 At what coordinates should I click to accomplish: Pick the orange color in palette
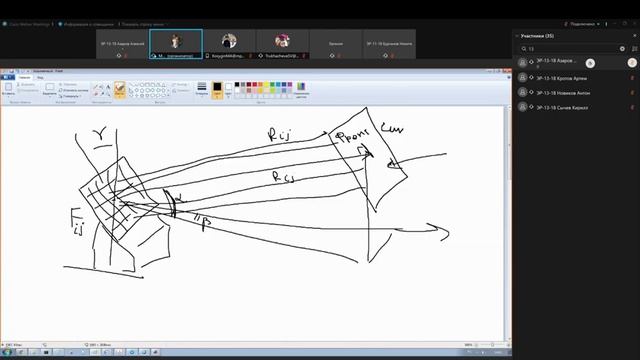[x=260, y=84]
